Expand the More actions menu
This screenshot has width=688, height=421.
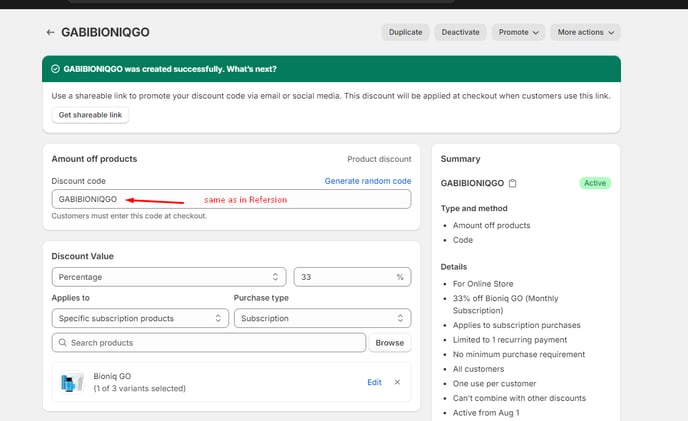coord(585,32)
